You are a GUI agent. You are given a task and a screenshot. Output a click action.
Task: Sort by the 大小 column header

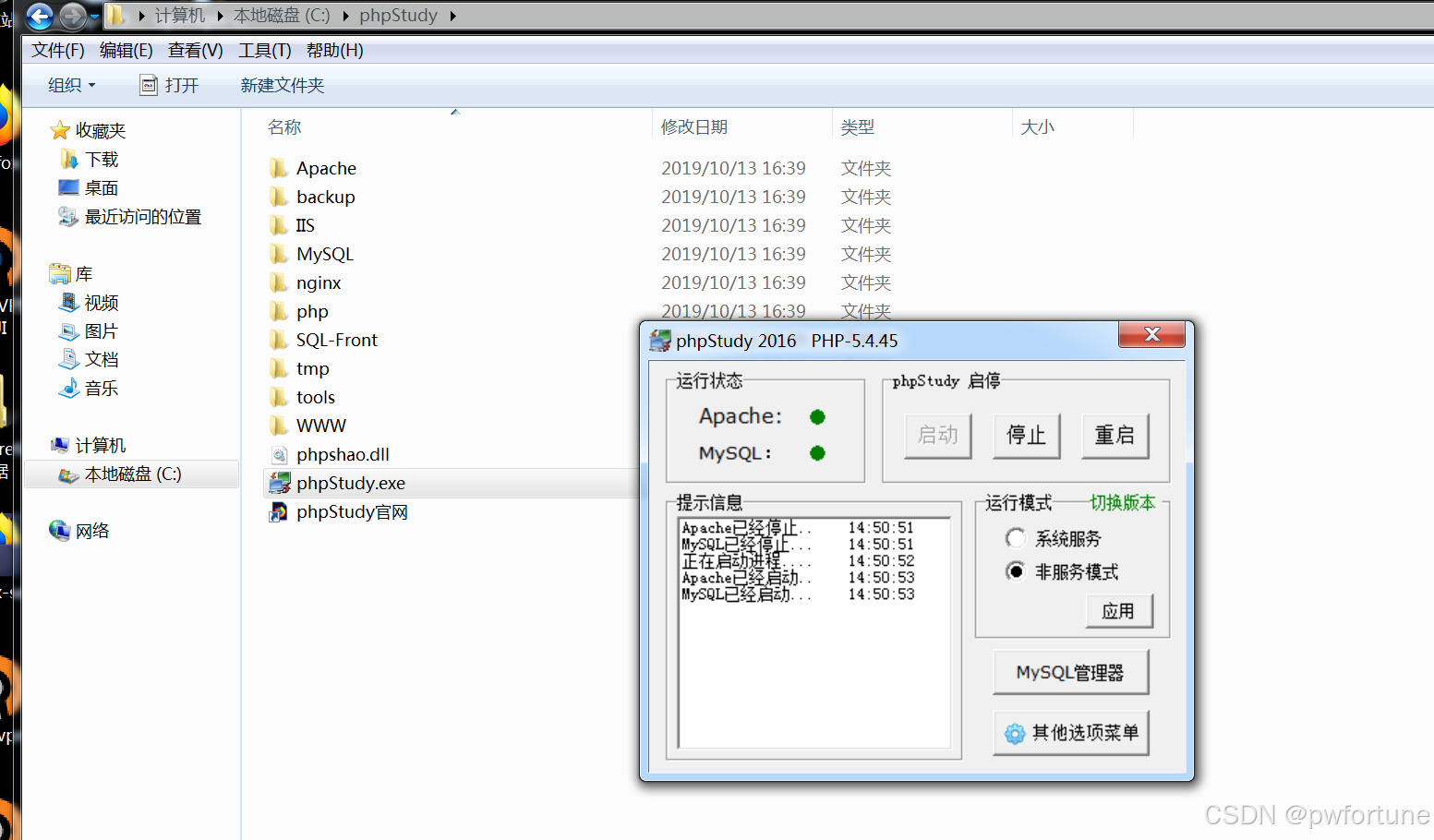click(x=1073, y=127)
